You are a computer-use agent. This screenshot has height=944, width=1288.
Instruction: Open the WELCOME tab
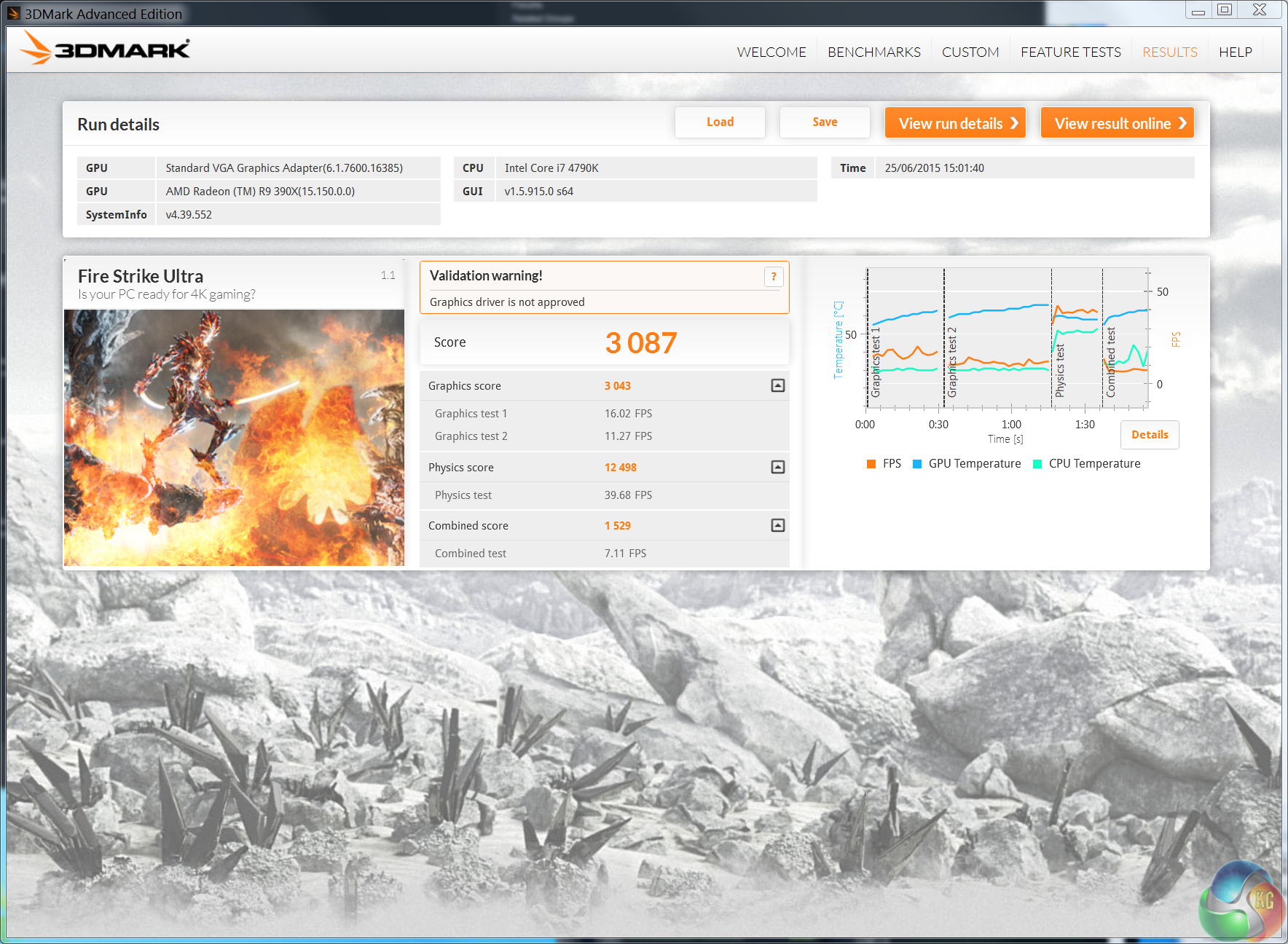pos(771,52)
